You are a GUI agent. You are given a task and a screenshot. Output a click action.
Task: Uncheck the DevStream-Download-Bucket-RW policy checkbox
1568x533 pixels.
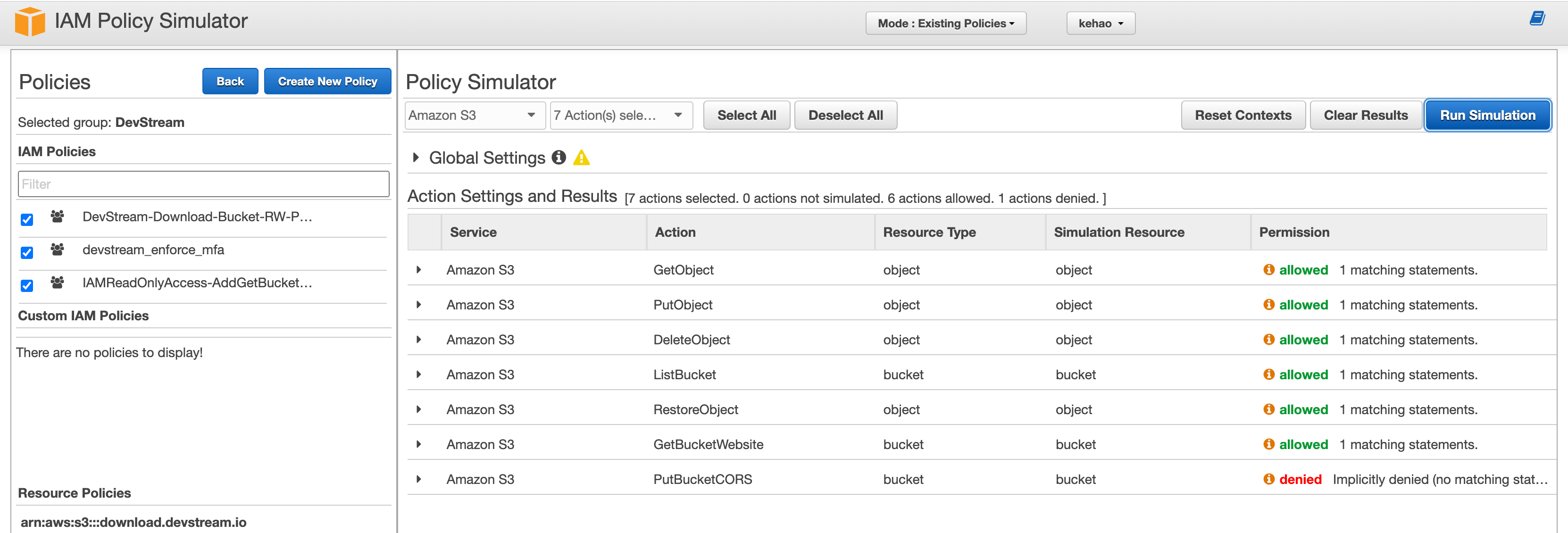(x=27, y=220)
